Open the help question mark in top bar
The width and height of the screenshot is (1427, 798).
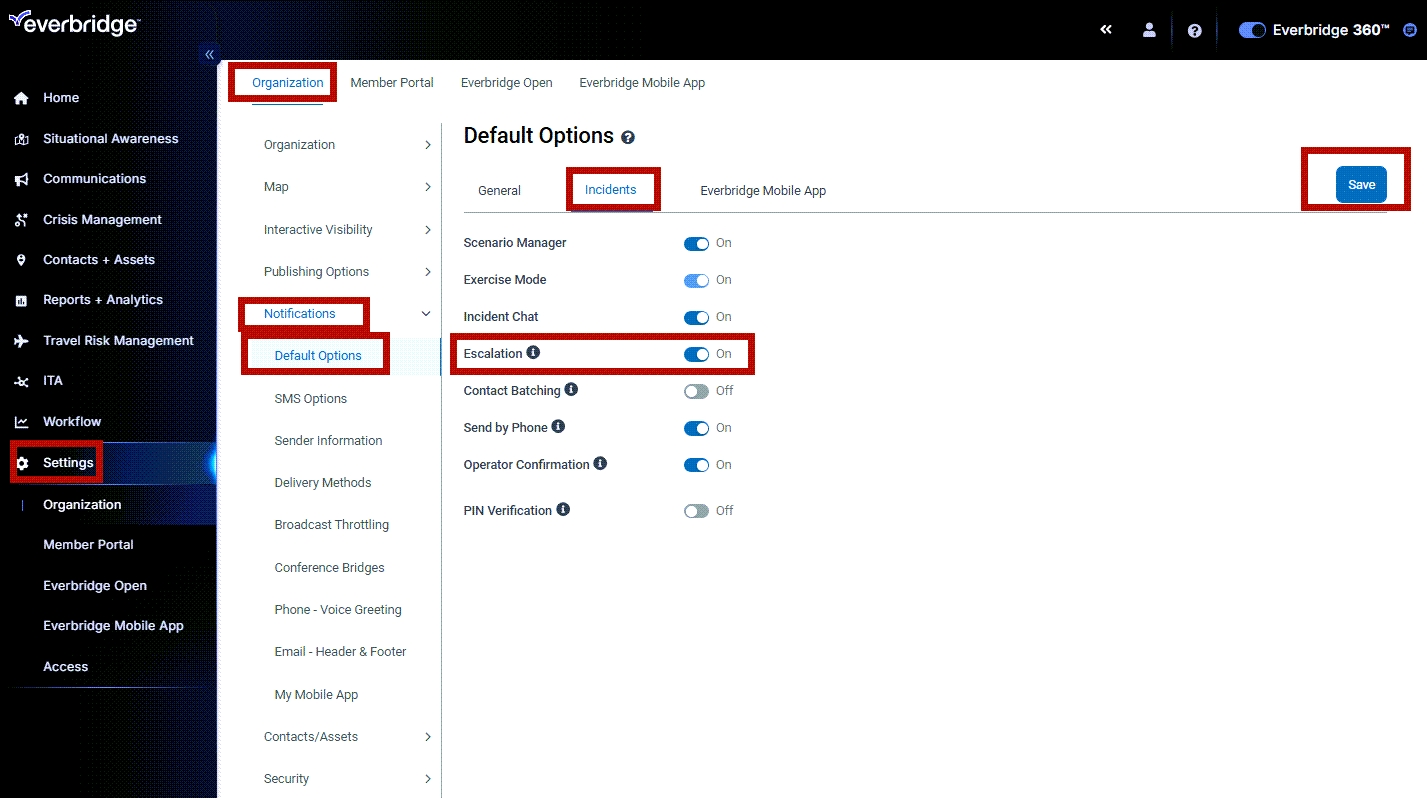1194,30
